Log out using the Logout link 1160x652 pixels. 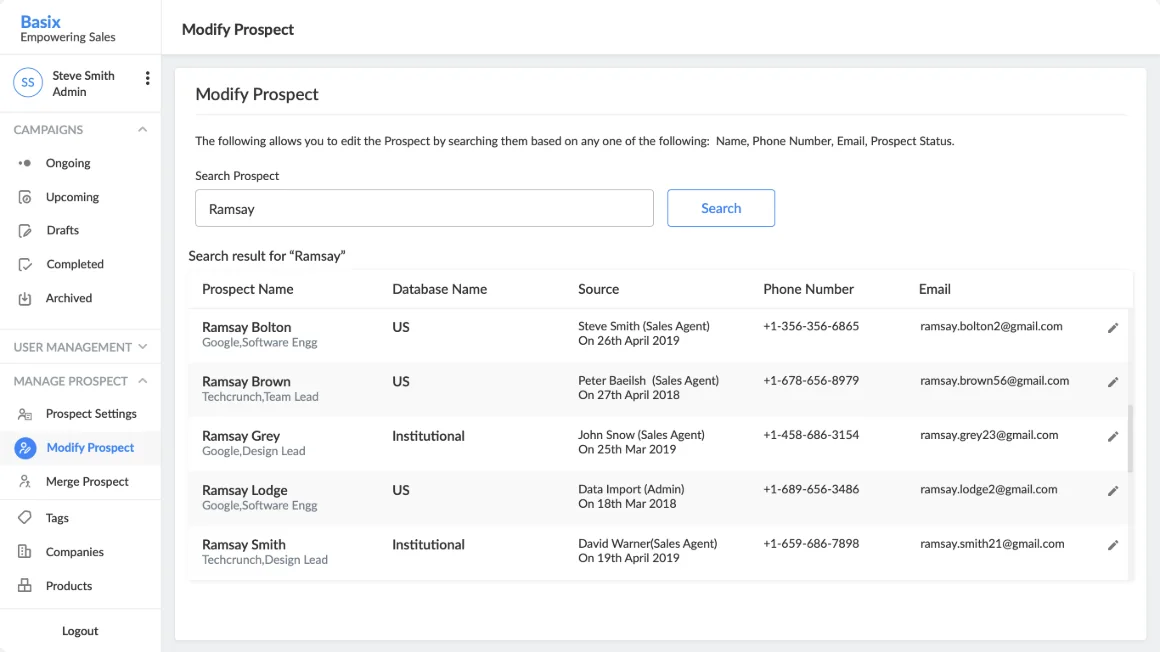click(80, 631)
